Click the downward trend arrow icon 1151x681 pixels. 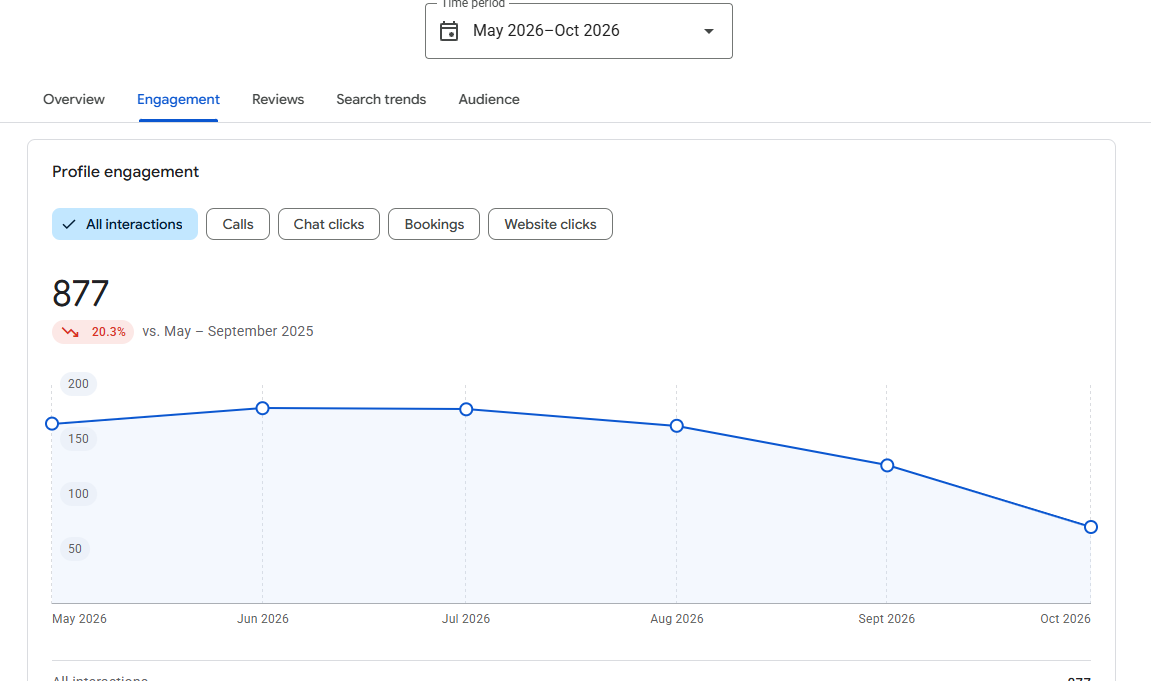coord(70,332)
